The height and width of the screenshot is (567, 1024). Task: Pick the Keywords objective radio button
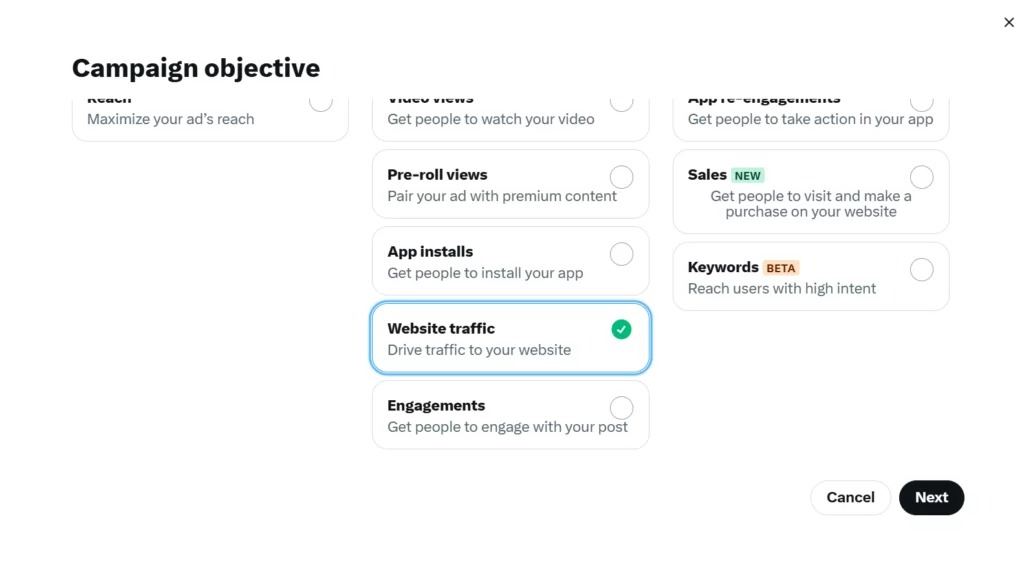(921, 270)
